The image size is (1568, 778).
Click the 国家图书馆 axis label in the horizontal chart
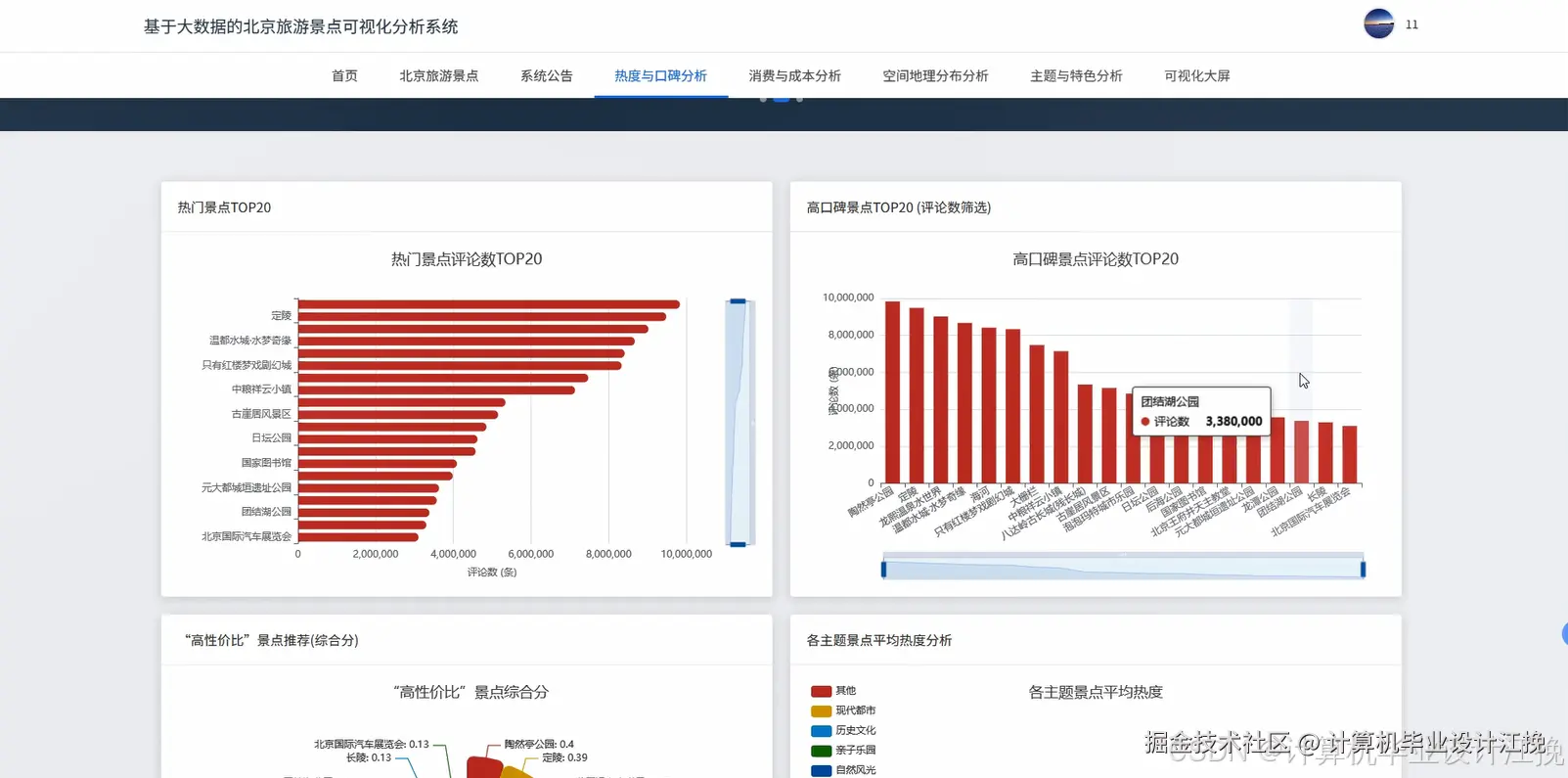click(x=266, y=463)
